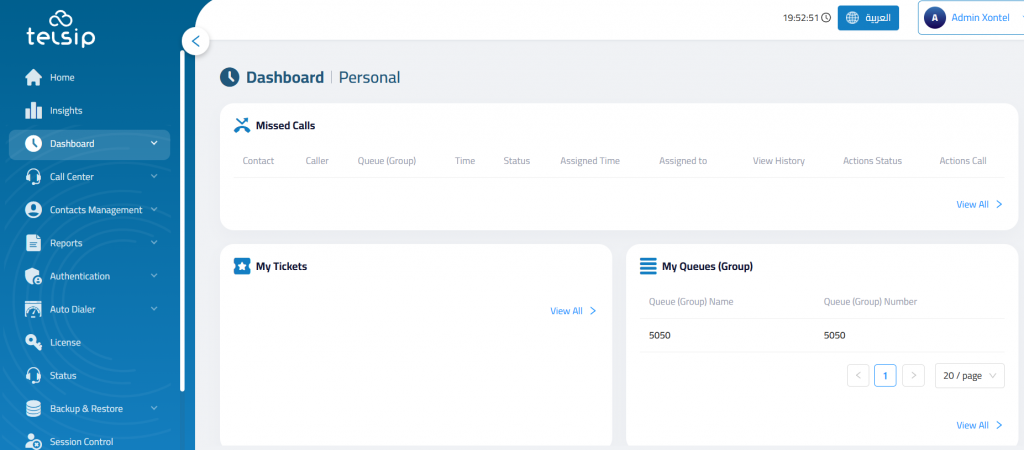The height and width of the screenshot is (450, 1024).
Task: Click View All in My Tickets
Action: (x=573, y=311)
